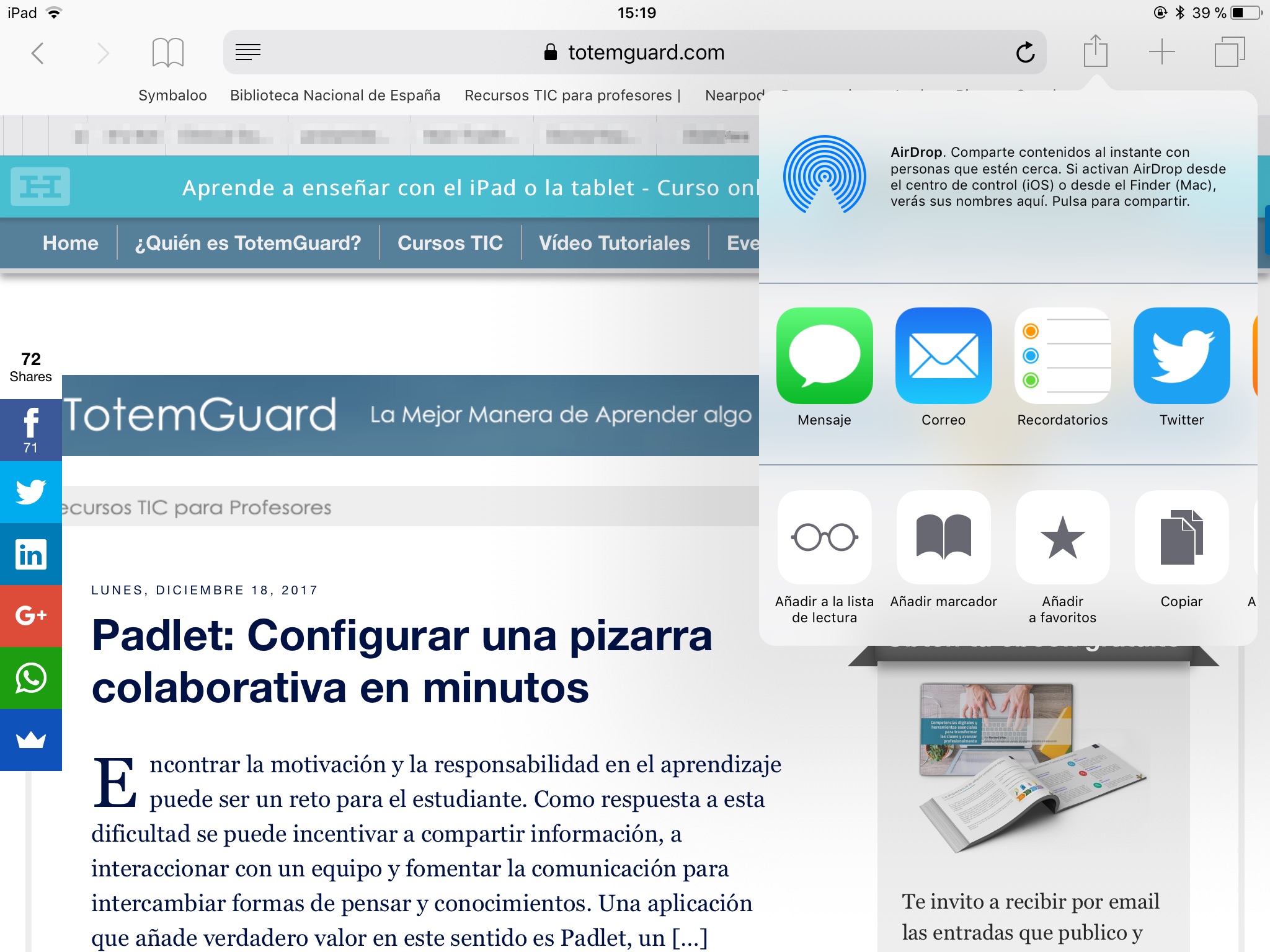Open a new tab with the plus icon
1270x952 pixels.
pos(1161,52)
